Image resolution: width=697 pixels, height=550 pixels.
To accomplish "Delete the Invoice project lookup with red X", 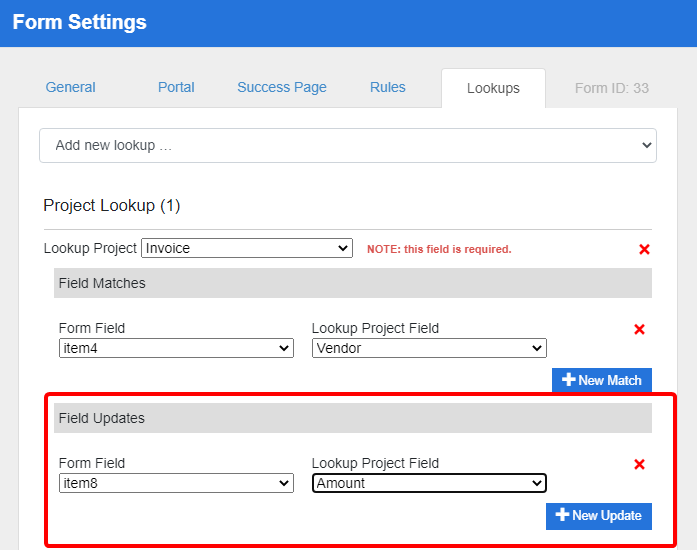I will 644,249.
